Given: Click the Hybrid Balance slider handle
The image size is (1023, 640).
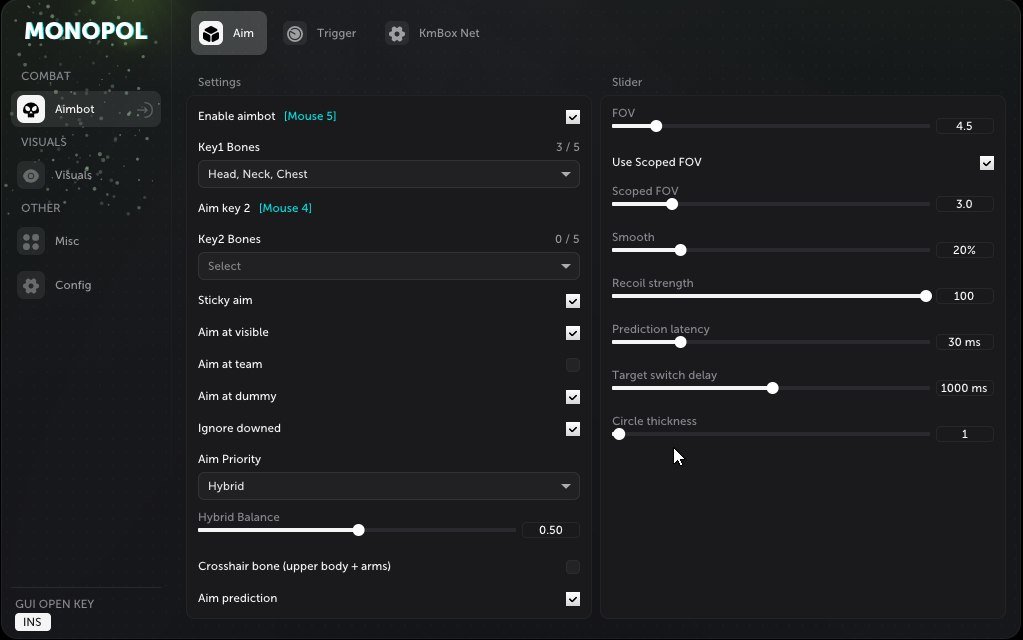Looking at the screenshot, I should point(358,530).
